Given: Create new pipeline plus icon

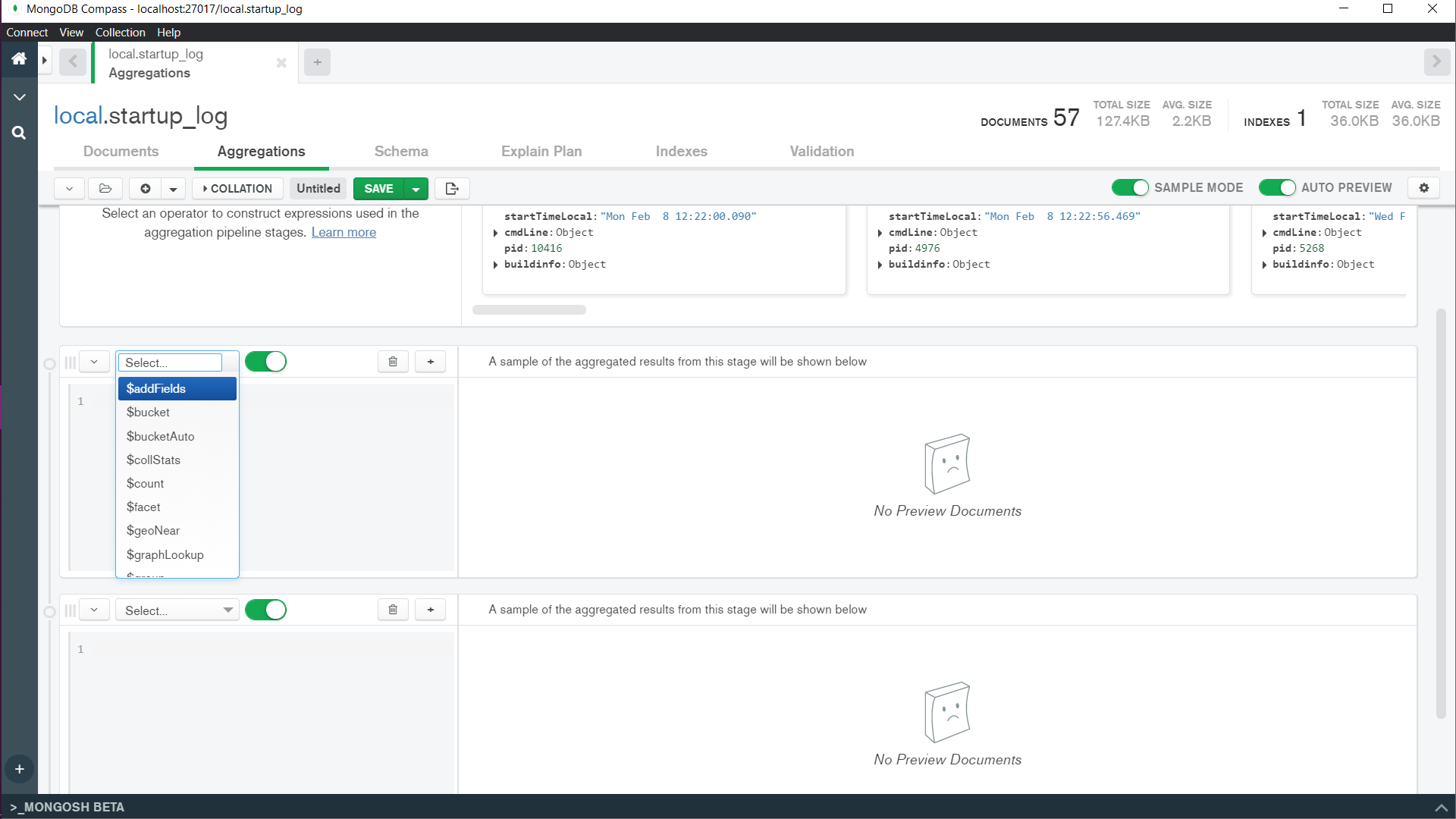Looking at the screenshot, I should click(146, 188).
